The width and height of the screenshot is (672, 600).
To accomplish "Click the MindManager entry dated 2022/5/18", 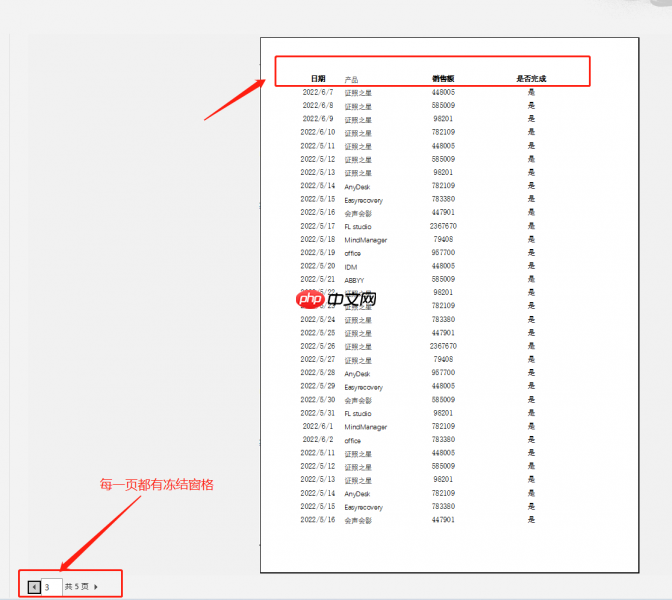I will pyautogui.click(x=366, y=240).
